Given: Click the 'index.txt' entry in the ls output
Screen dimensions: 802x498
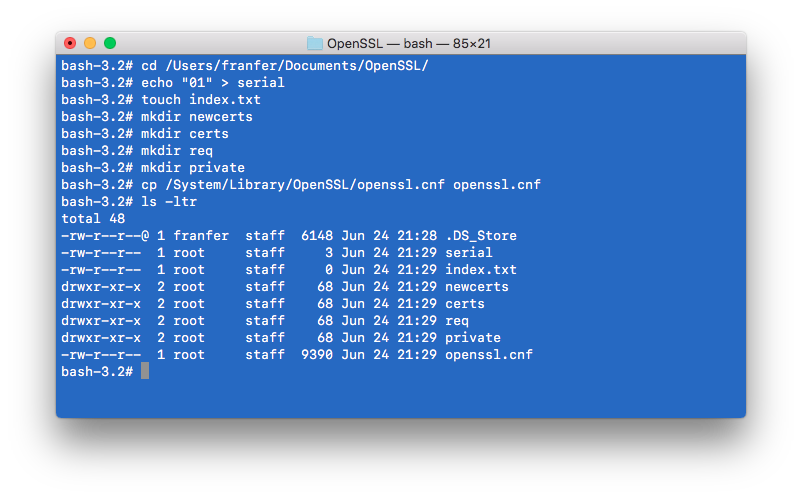Looking at the screenshot, I should point(481,269).
